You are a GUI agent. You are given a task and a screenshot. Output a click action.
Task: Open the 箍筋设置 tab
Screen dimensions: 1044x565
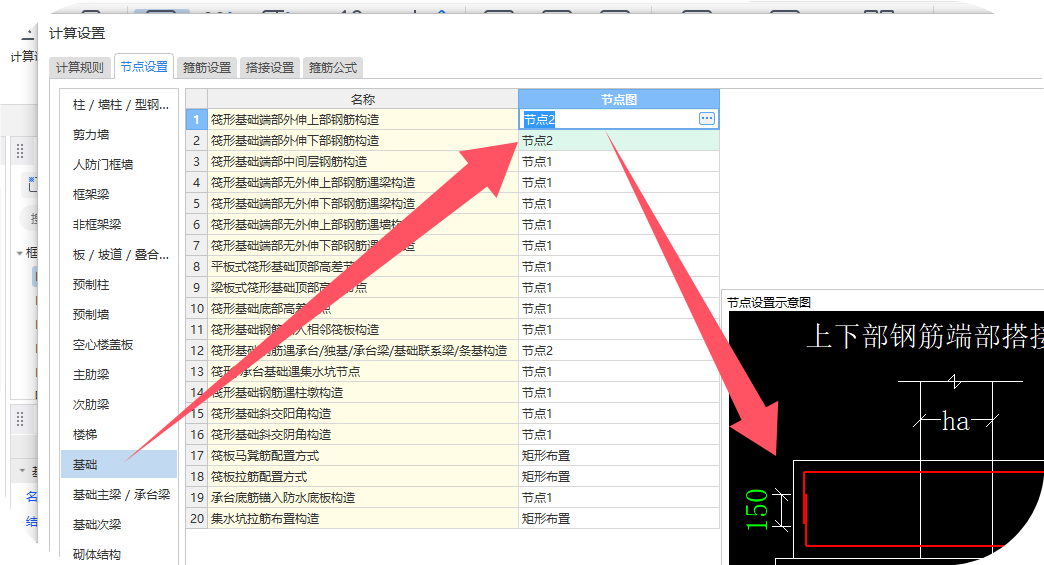click(207, 67)
